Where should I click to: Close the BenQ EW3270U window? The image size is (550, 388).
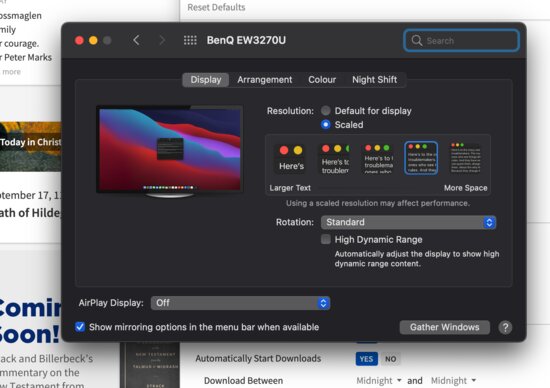pos(79,40)
